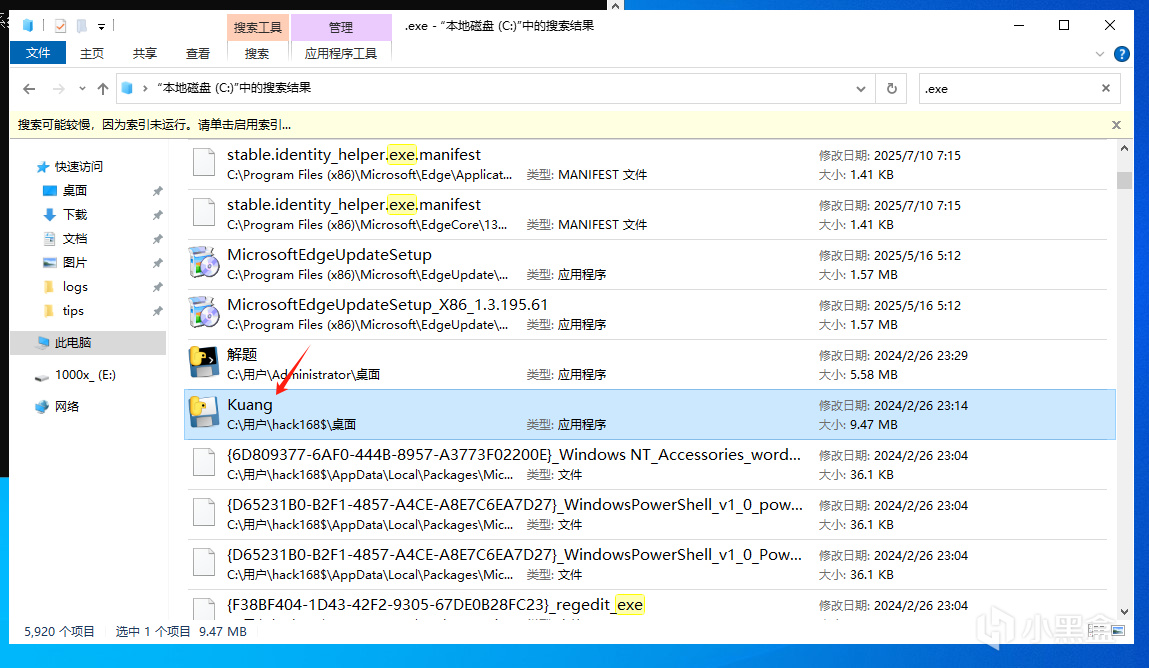The height and width of the screenshot is (668, 1149).
Task: Expand the ribbon with the chevron
Action: click(x=1099, y=53)
